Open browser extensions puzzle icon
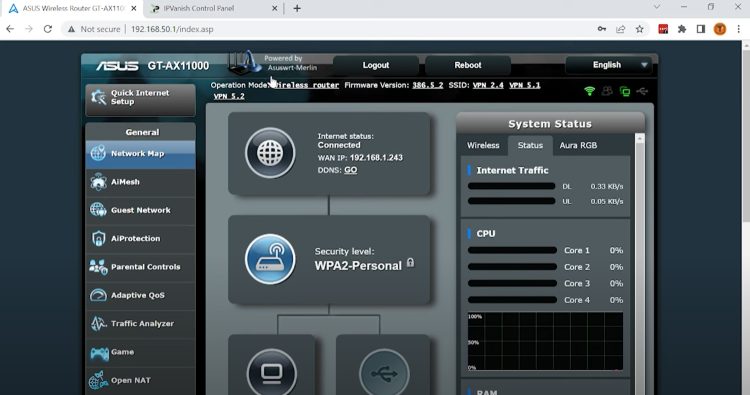The height and width of the screenshot is (395, 750). 682,29
